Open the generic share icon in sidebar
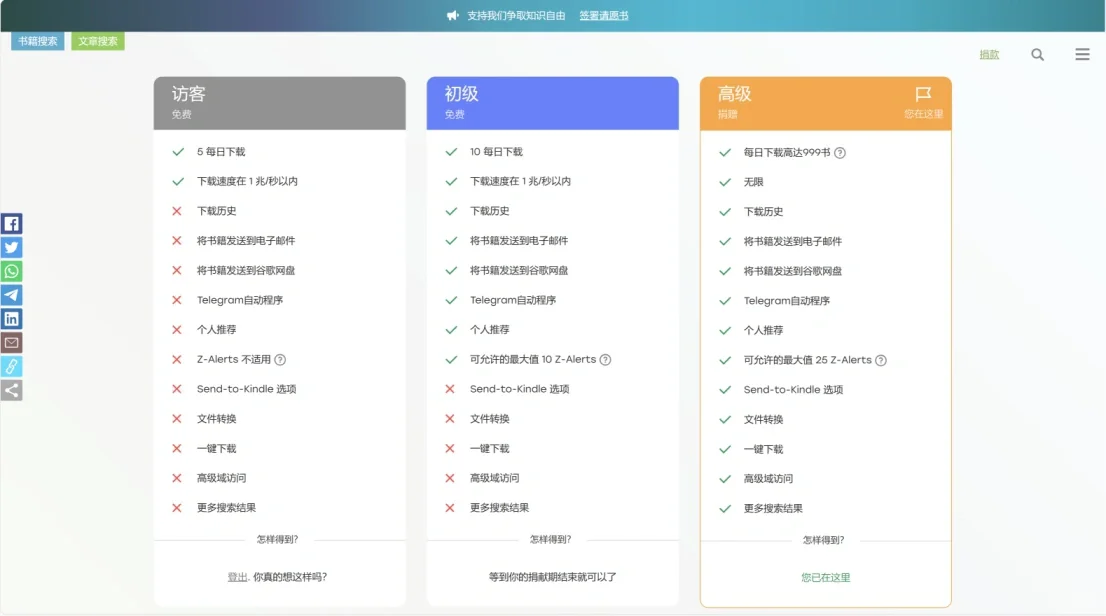Image resolution: width=1106 pixels, height=616 pixels. pos(11,390)
